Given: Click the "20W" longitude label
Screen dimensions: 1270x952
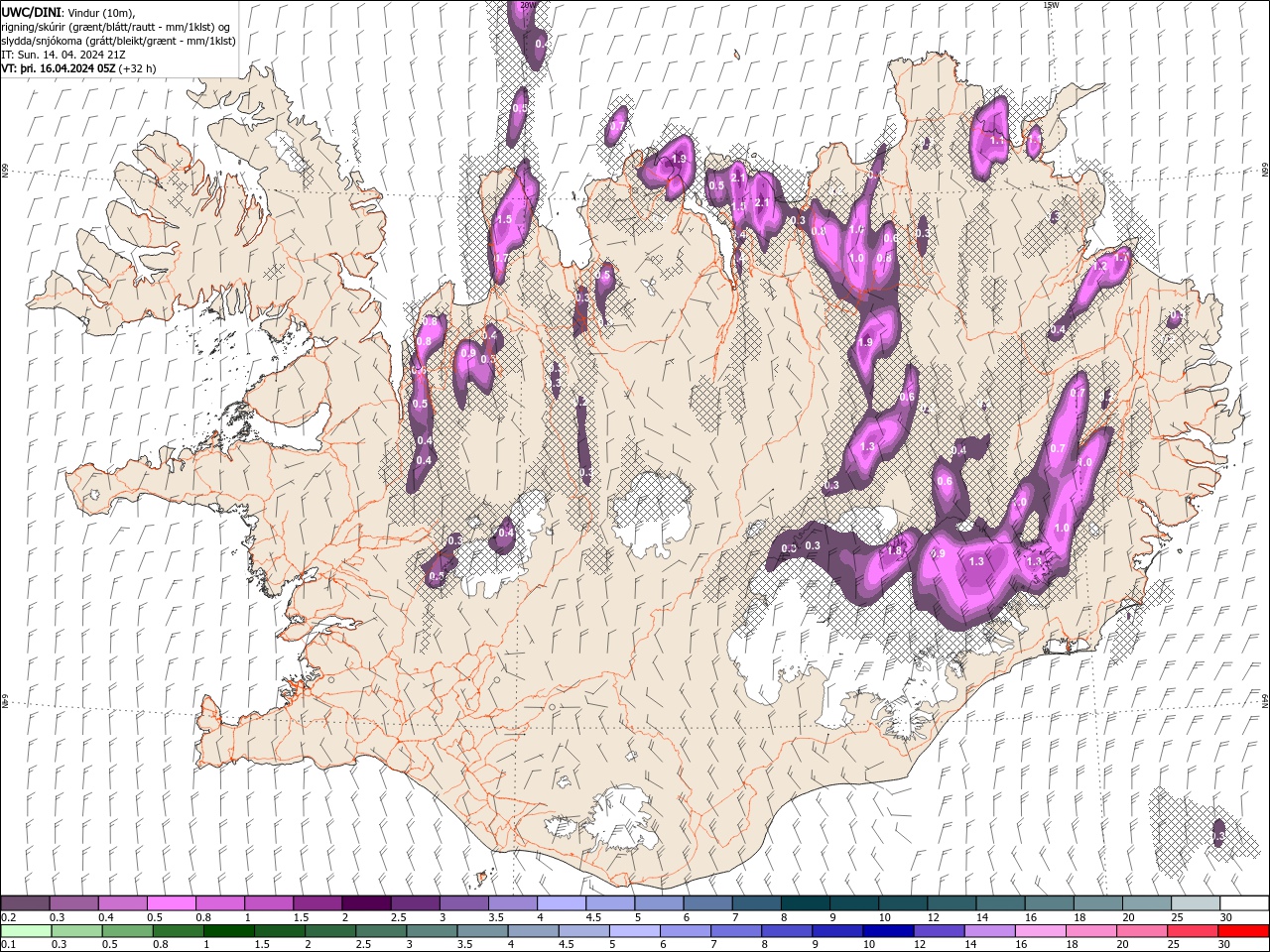Looking at the screenshot, I should 527,5.
